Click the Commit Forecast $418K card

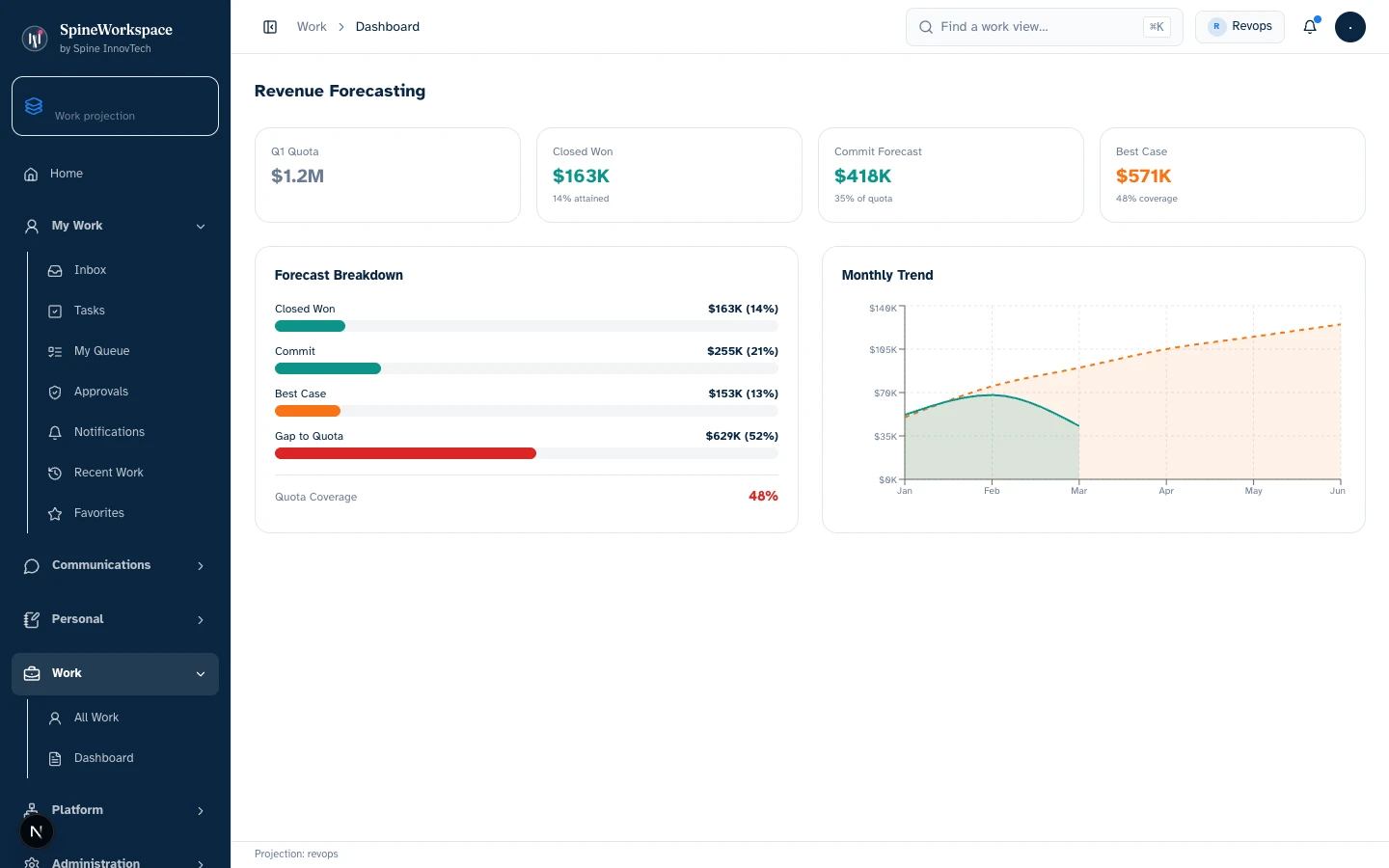[951, 176]
